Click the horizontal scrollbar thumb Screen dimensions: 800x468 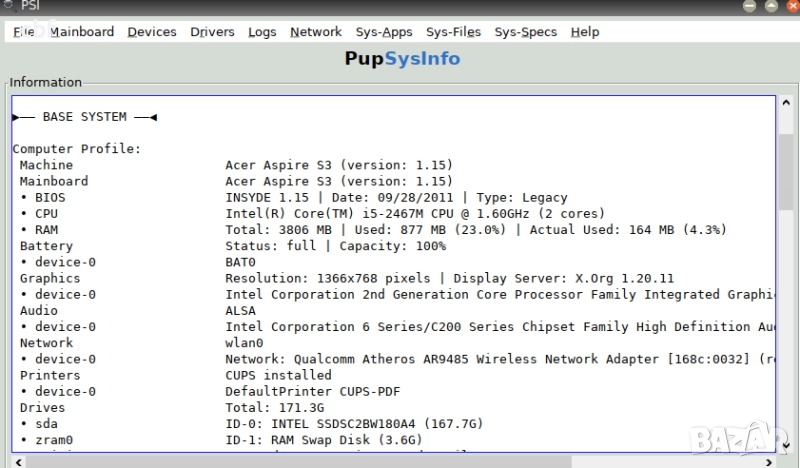[300, 461]
